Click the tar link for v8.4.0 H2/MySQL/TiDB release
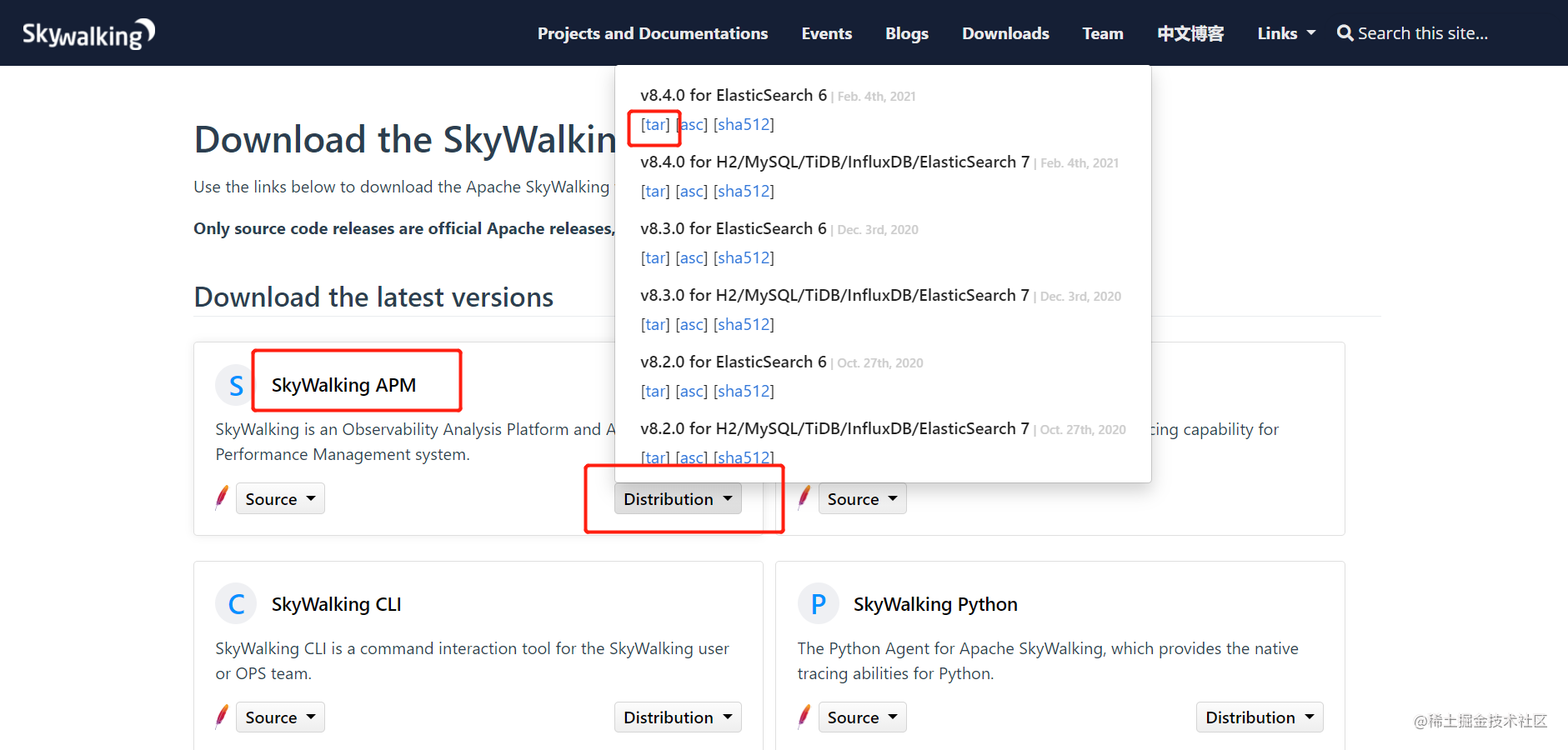The image size is (1568, 750). (x=654, y=191)
